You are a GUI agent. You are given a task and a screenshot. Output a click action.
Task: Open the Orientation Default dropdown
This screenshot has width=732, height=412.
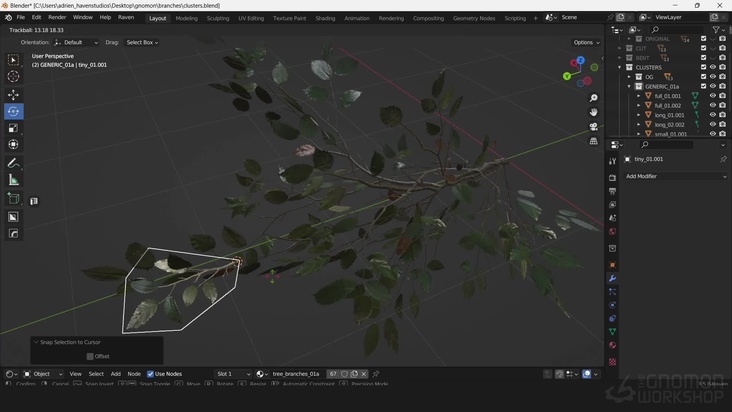[x=76, y=42]
